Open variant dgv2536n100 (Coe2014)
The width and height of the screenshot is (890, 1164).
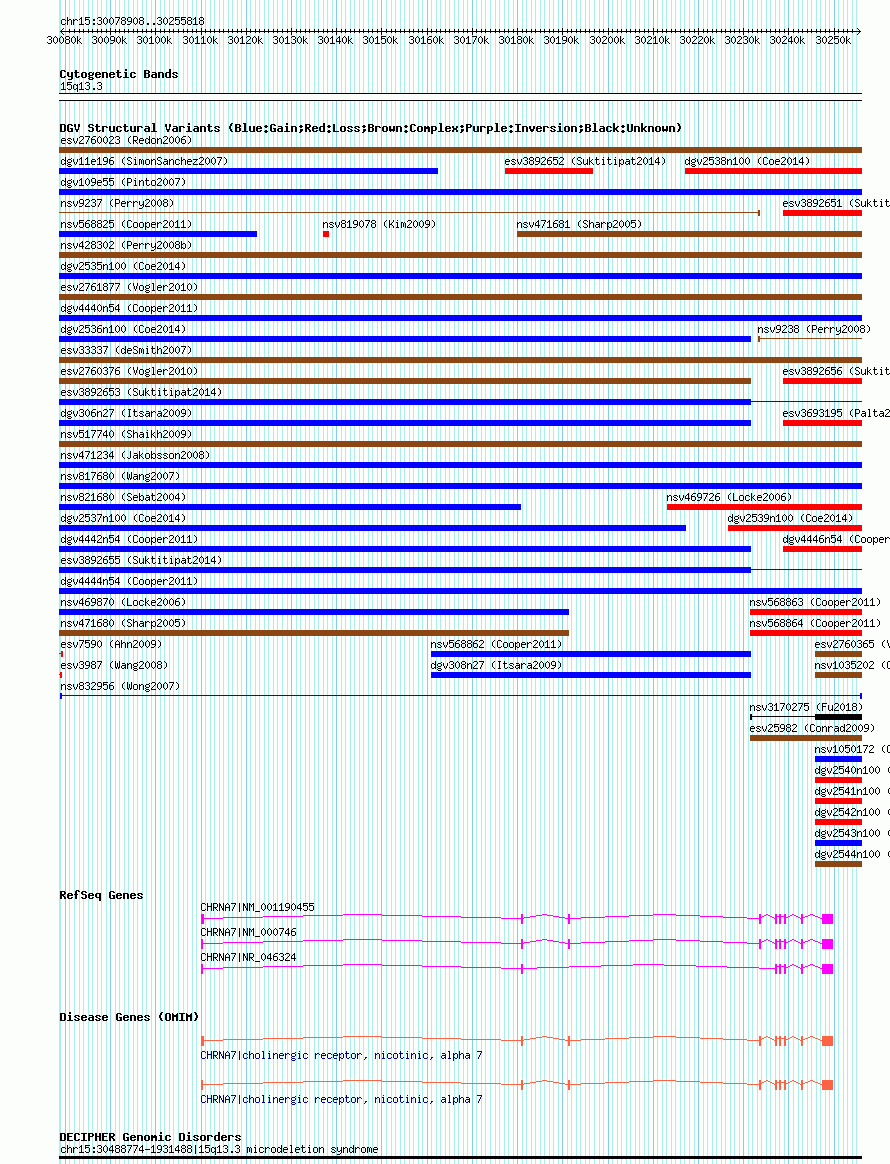tap(123, 329)
